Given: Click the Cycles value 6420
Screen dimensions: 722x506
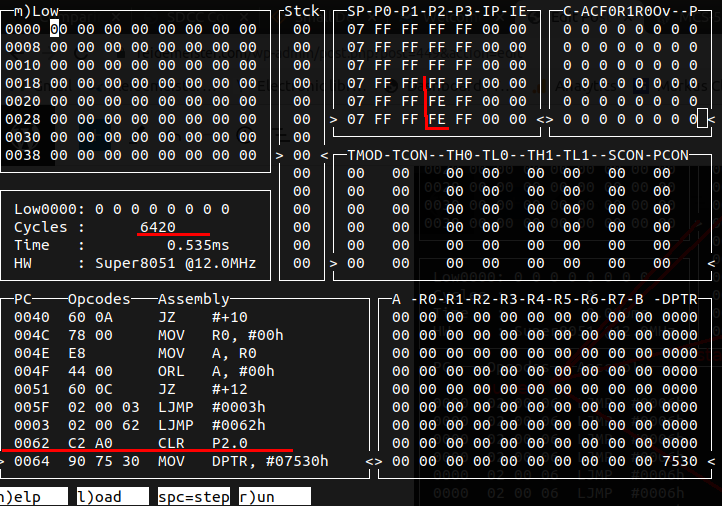Looking at the screenshot, I should pos(158,227).
